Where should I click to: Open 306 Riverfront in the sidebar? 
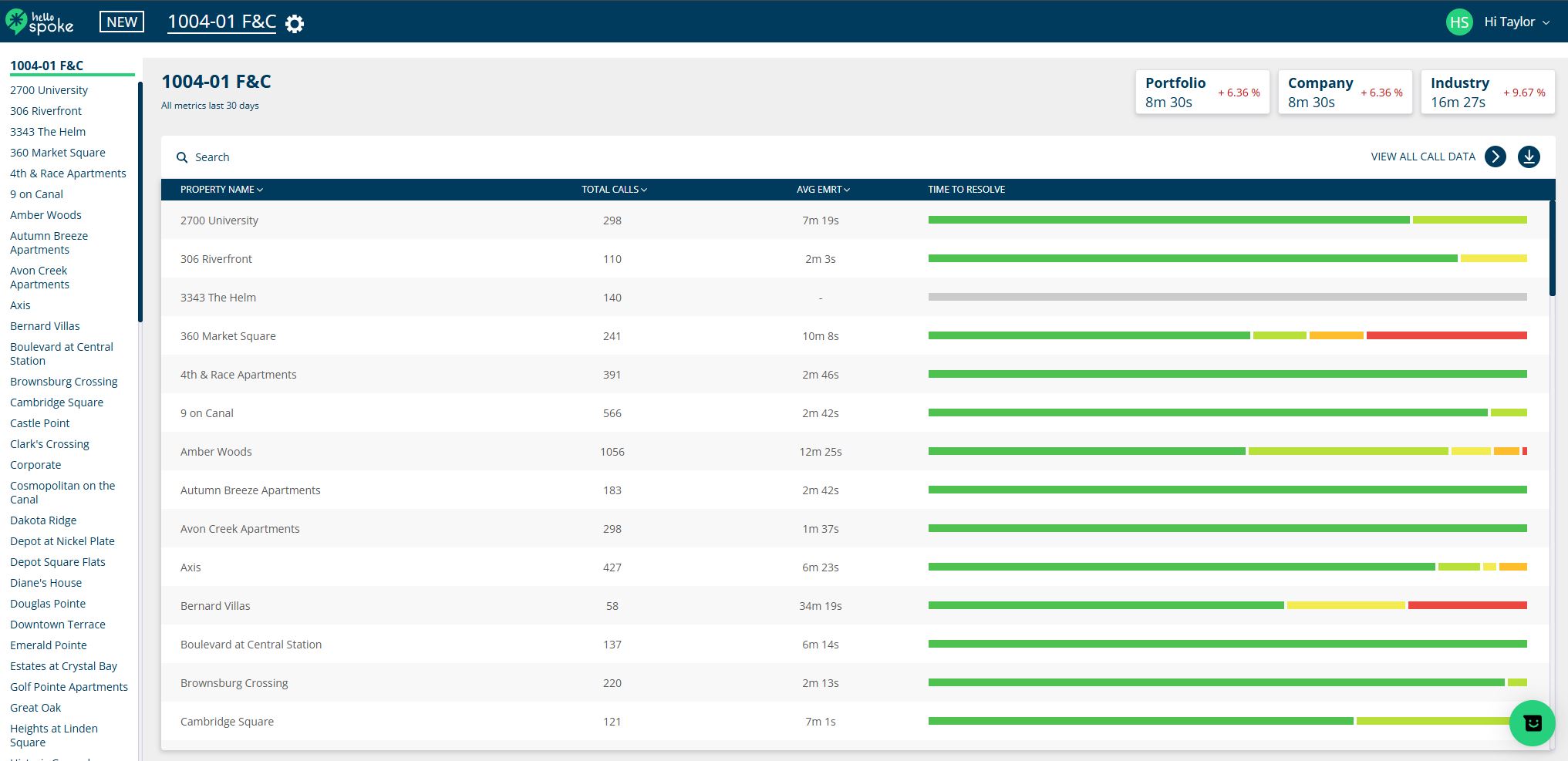pyautogui.click(x=46, y=111)
